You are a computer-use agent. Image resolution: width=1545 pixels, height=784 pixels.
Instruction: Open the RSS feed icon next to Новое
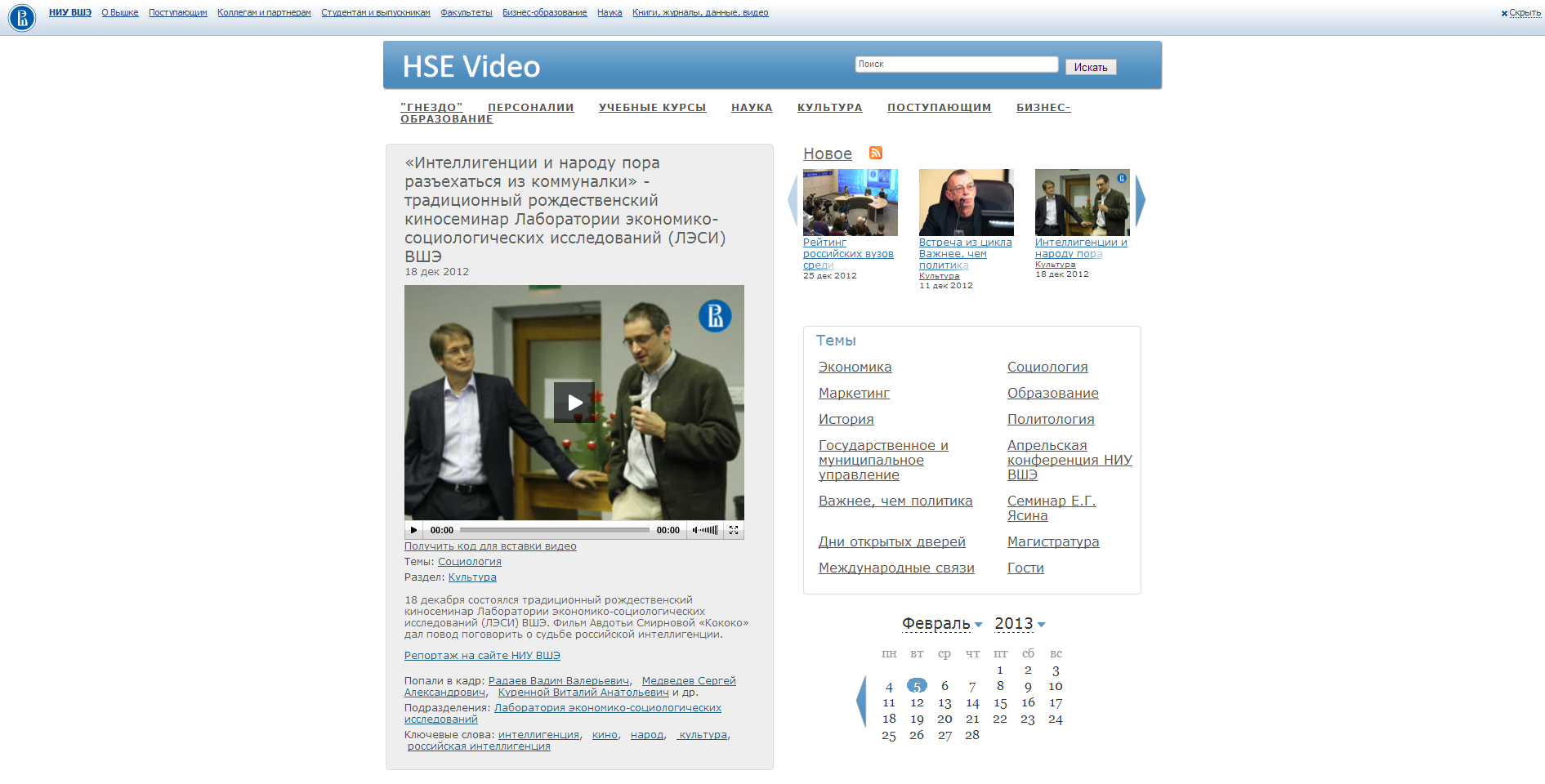(875, 153)
